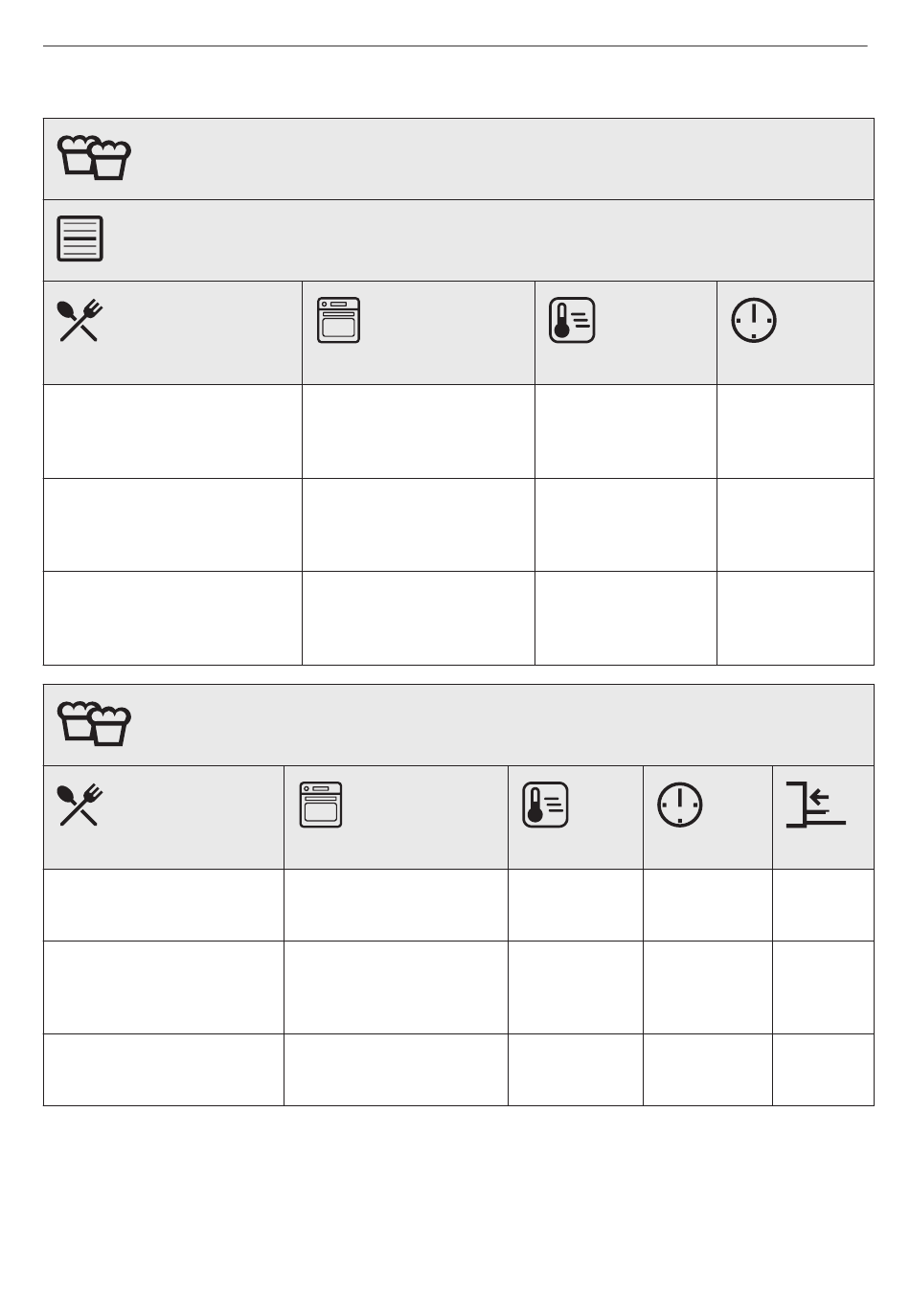This screenshot has width=910, height=1316.
Task: Click the spoon and fork icon in upper table
Action: [80, 321]
